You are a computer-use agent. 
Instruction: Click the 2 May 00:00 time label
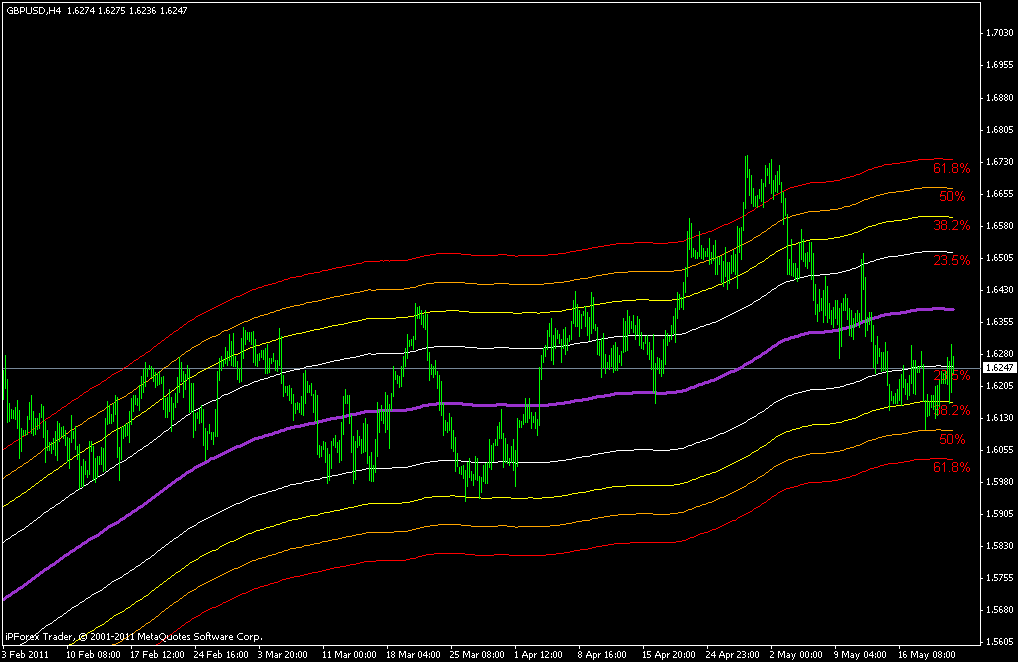click(795, 654)
